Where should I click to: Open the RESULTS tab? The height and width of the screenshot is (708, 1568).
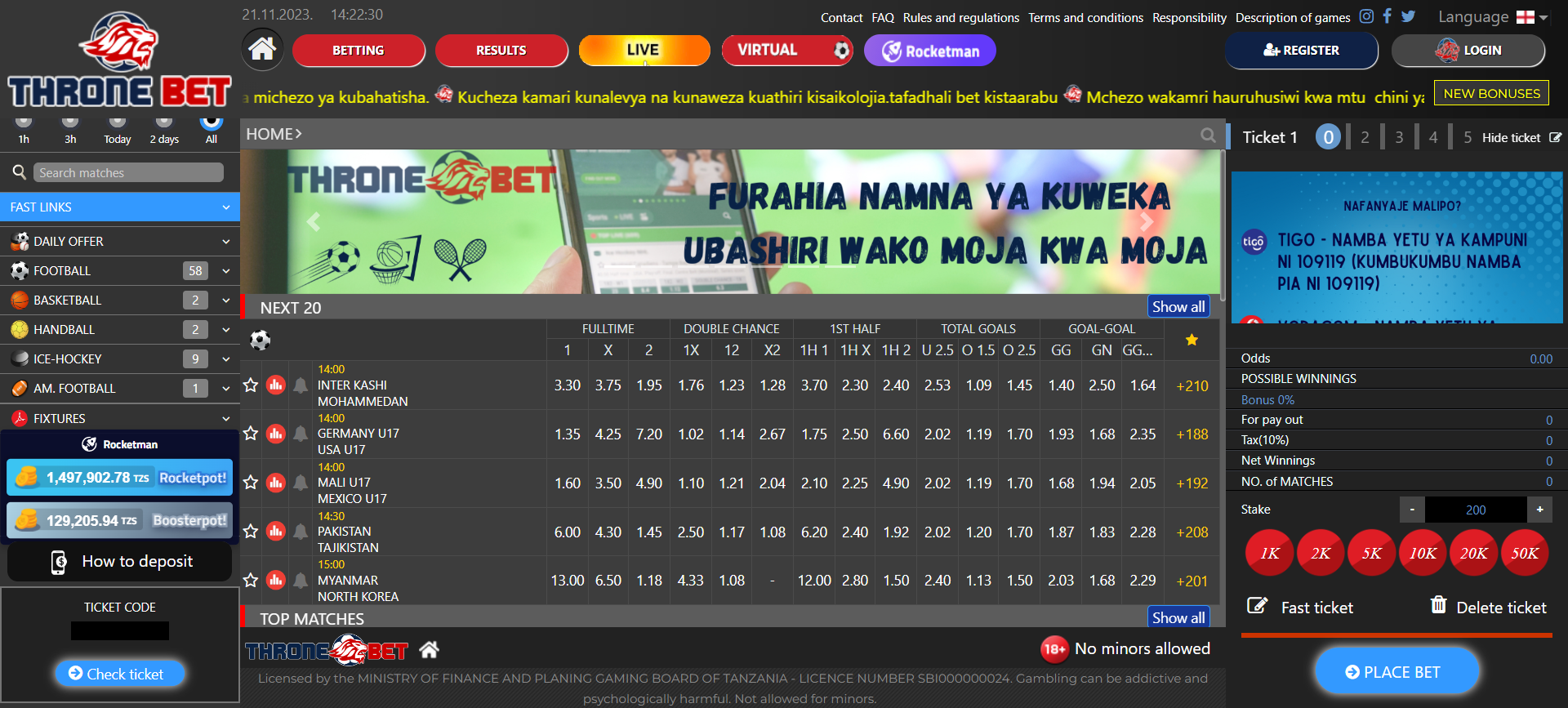[501, 50]
